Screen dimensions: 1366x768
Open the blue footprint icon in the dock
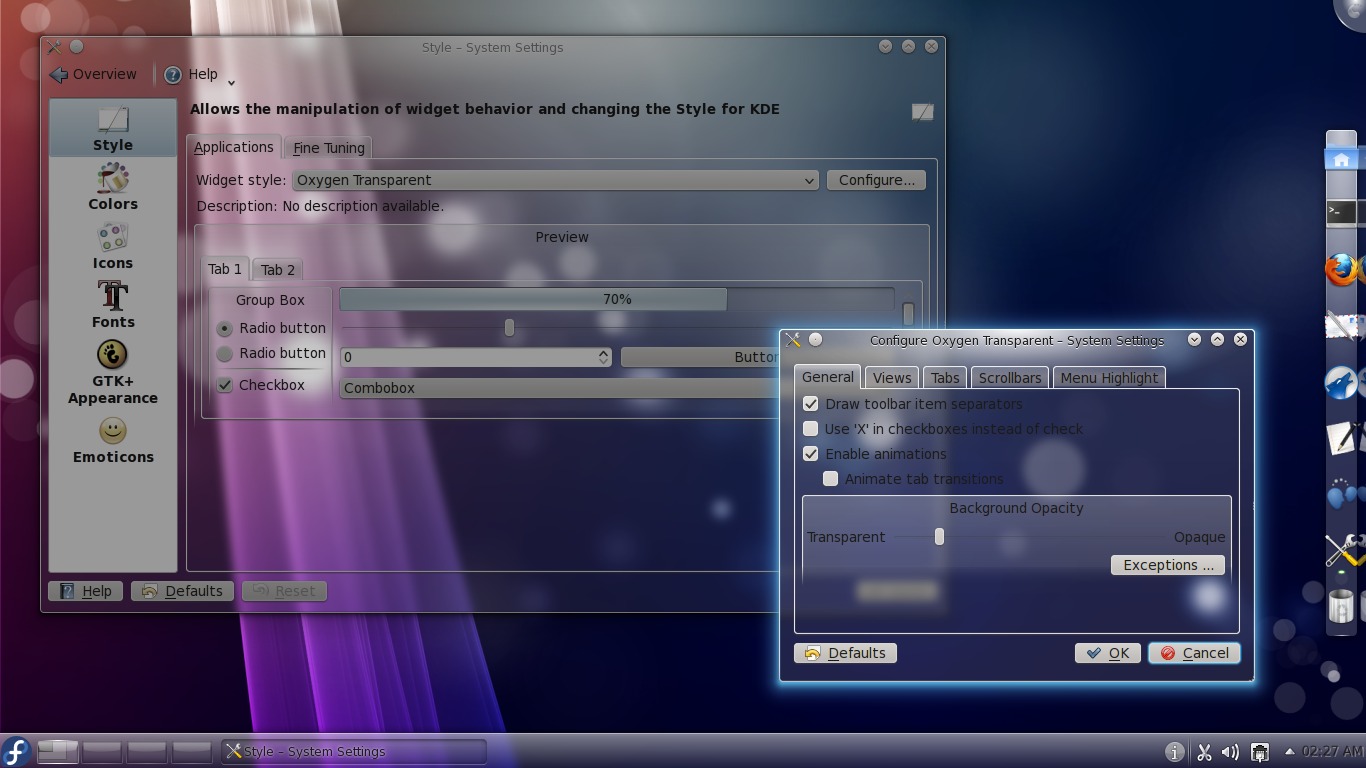click(x=1342, y=494)
